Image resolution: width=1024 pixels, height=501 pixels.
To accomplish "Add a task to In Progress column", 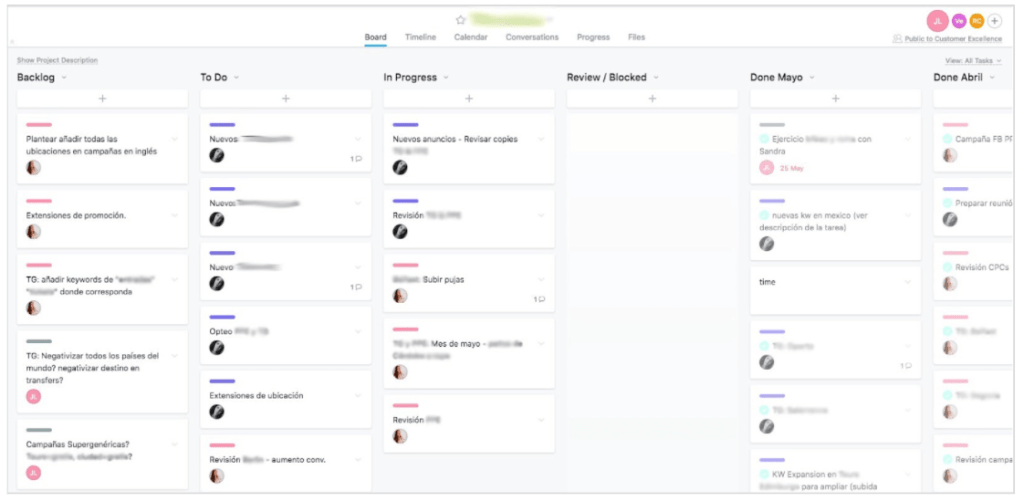I will [469, 99].
